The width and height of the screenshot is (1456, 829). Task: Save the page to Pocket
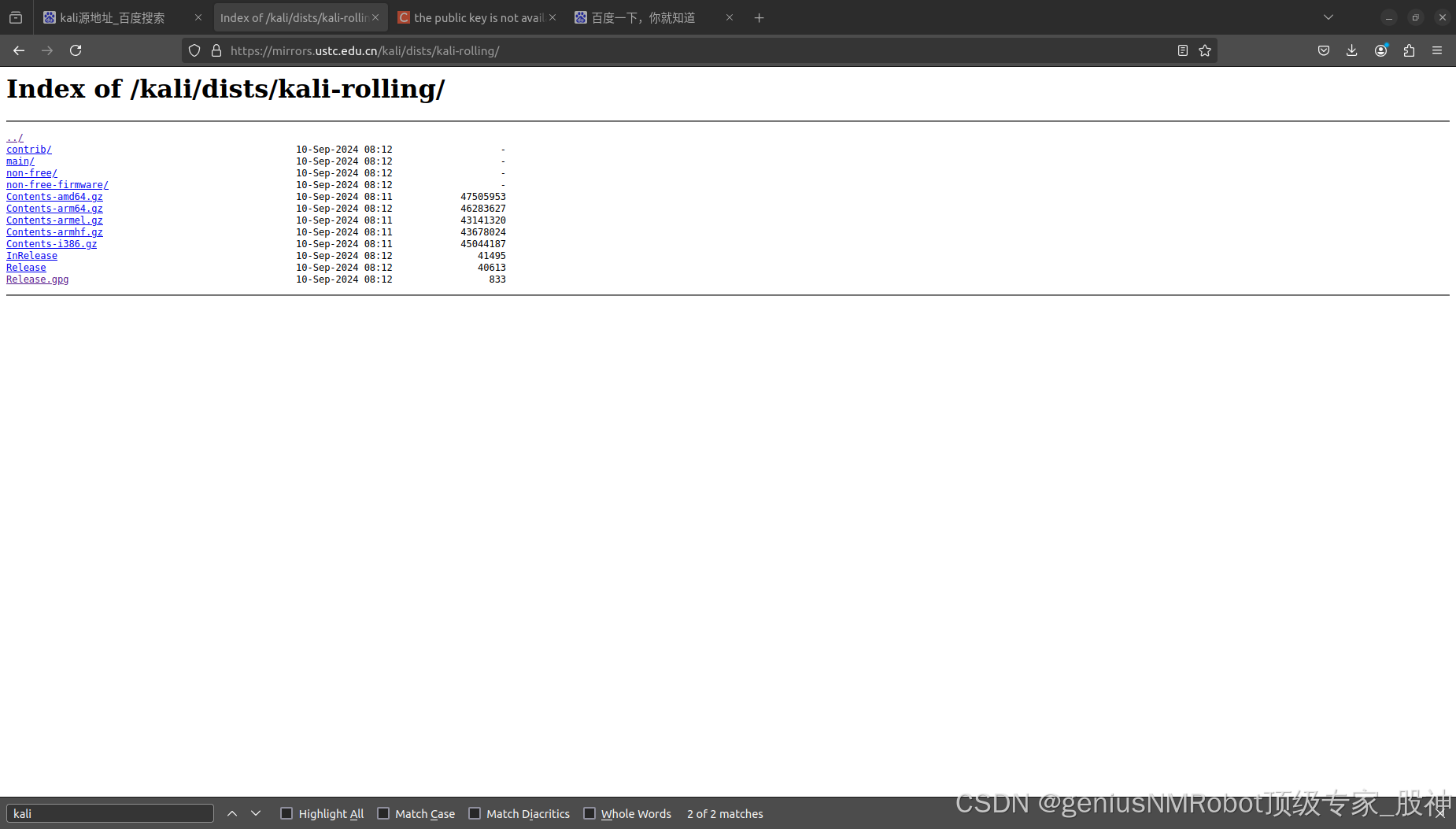(x=1323, y=50)
